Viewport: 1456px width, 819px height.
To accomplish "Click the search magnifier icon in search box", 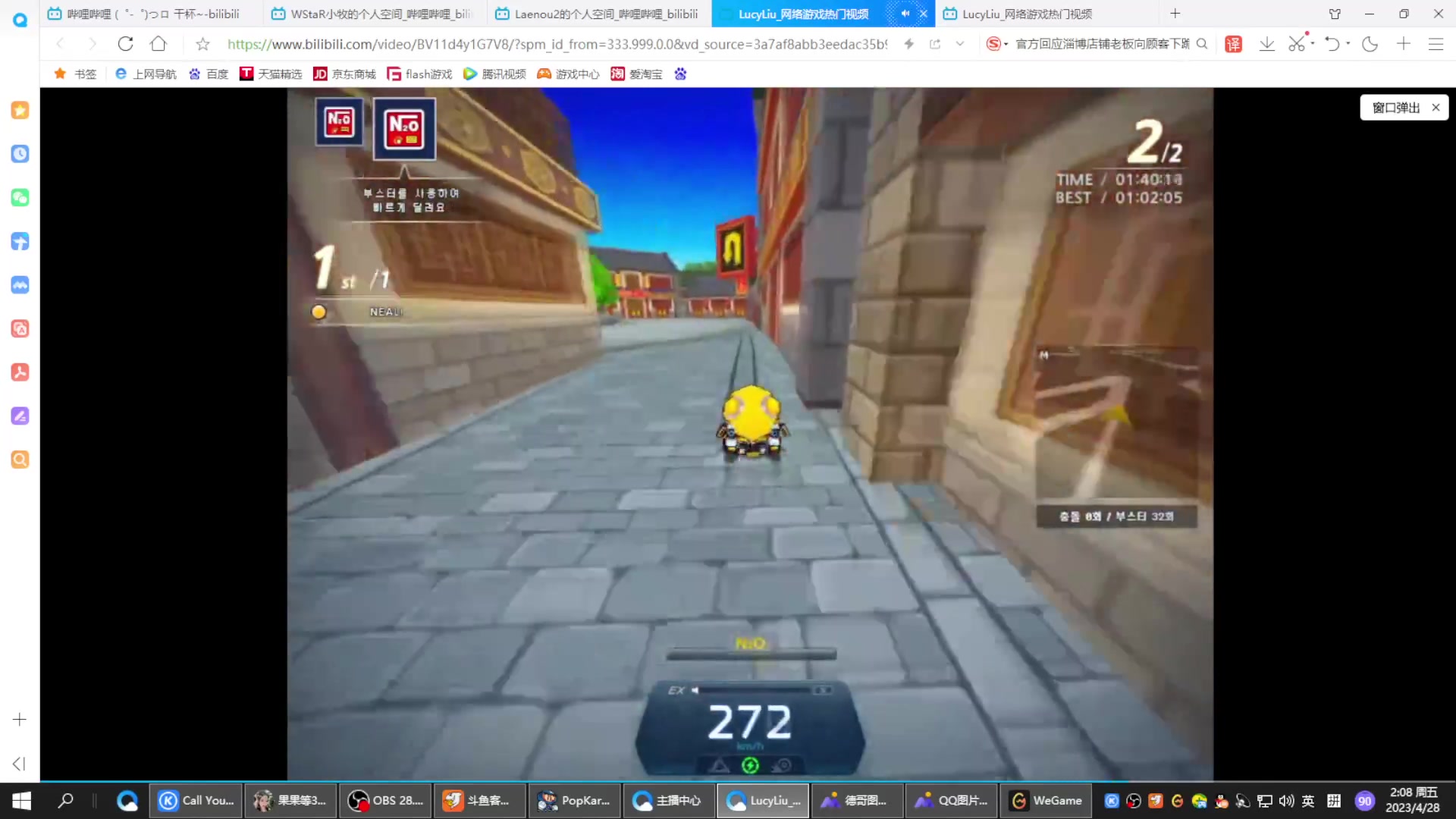I will click(1202, 44).
